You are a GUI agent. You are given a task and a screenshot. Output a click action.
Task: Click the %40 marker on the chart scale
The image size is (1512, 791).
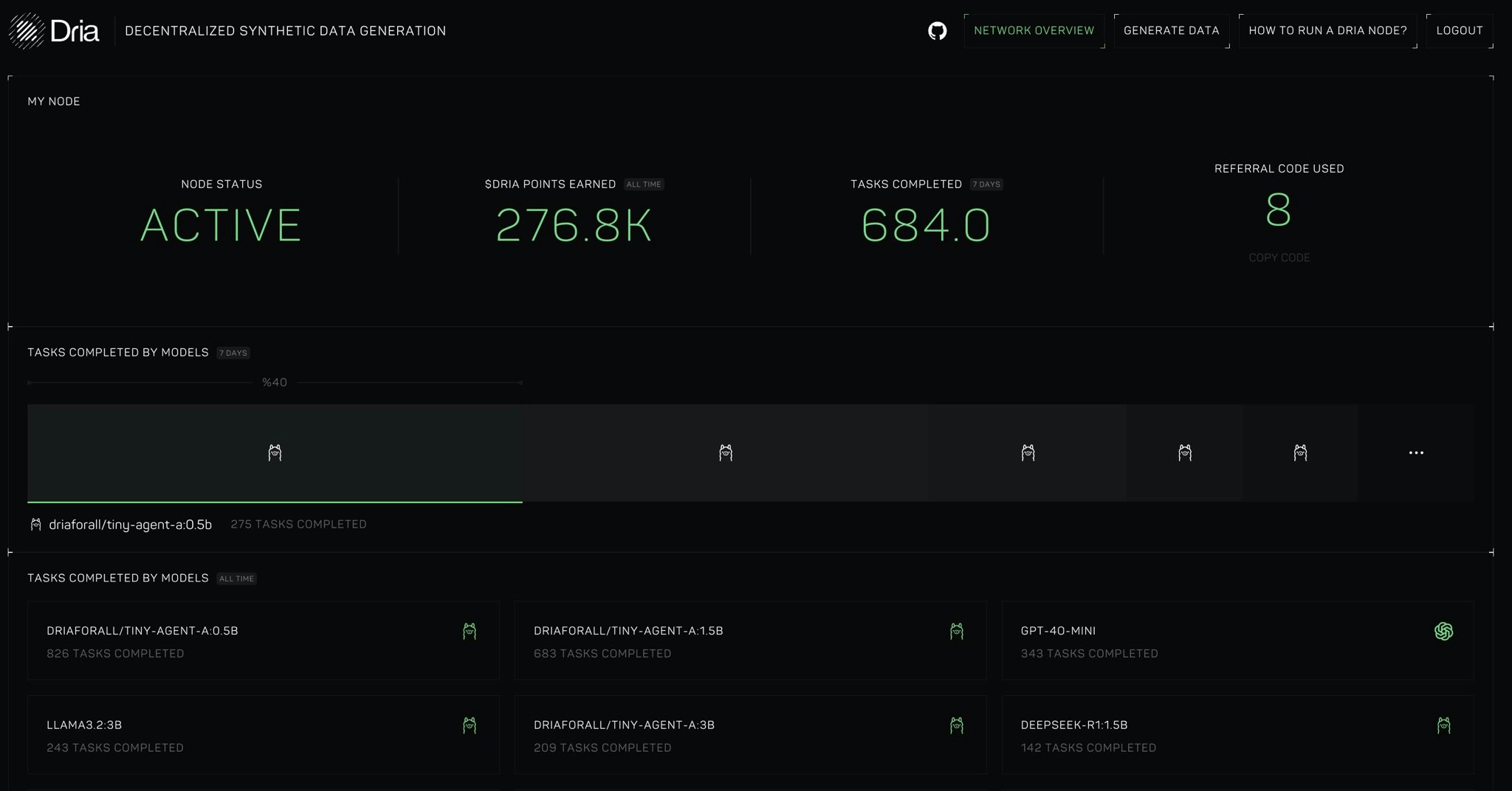click(273, 382)
